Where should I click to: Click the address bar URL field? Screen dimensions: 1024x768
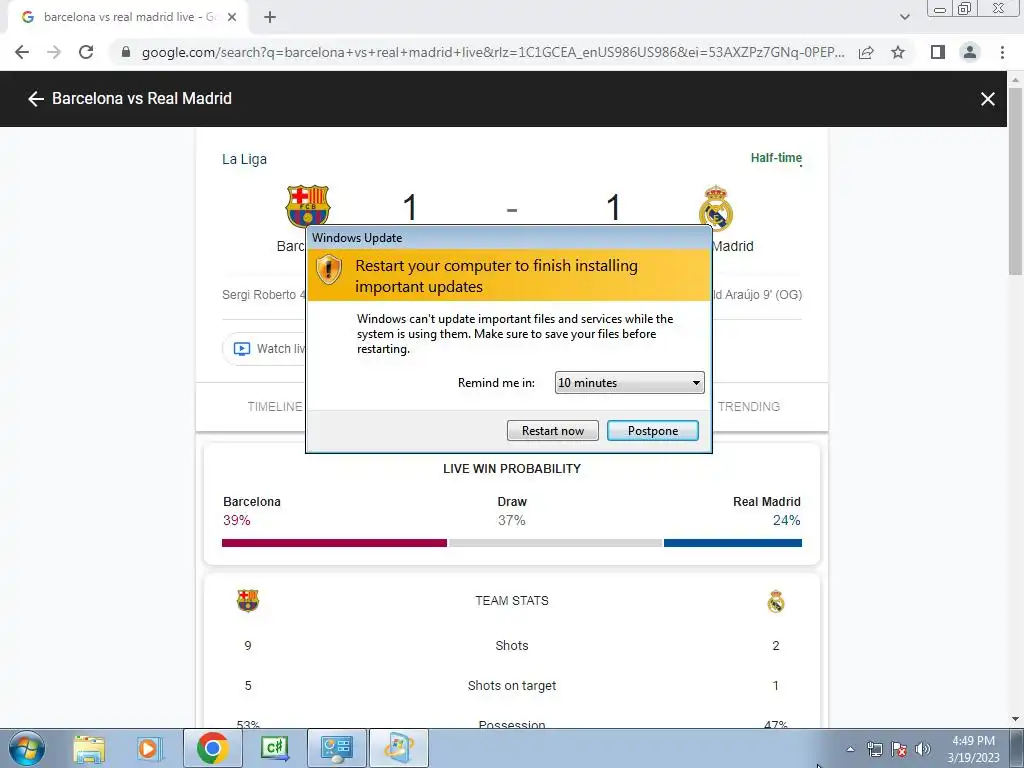493,52
